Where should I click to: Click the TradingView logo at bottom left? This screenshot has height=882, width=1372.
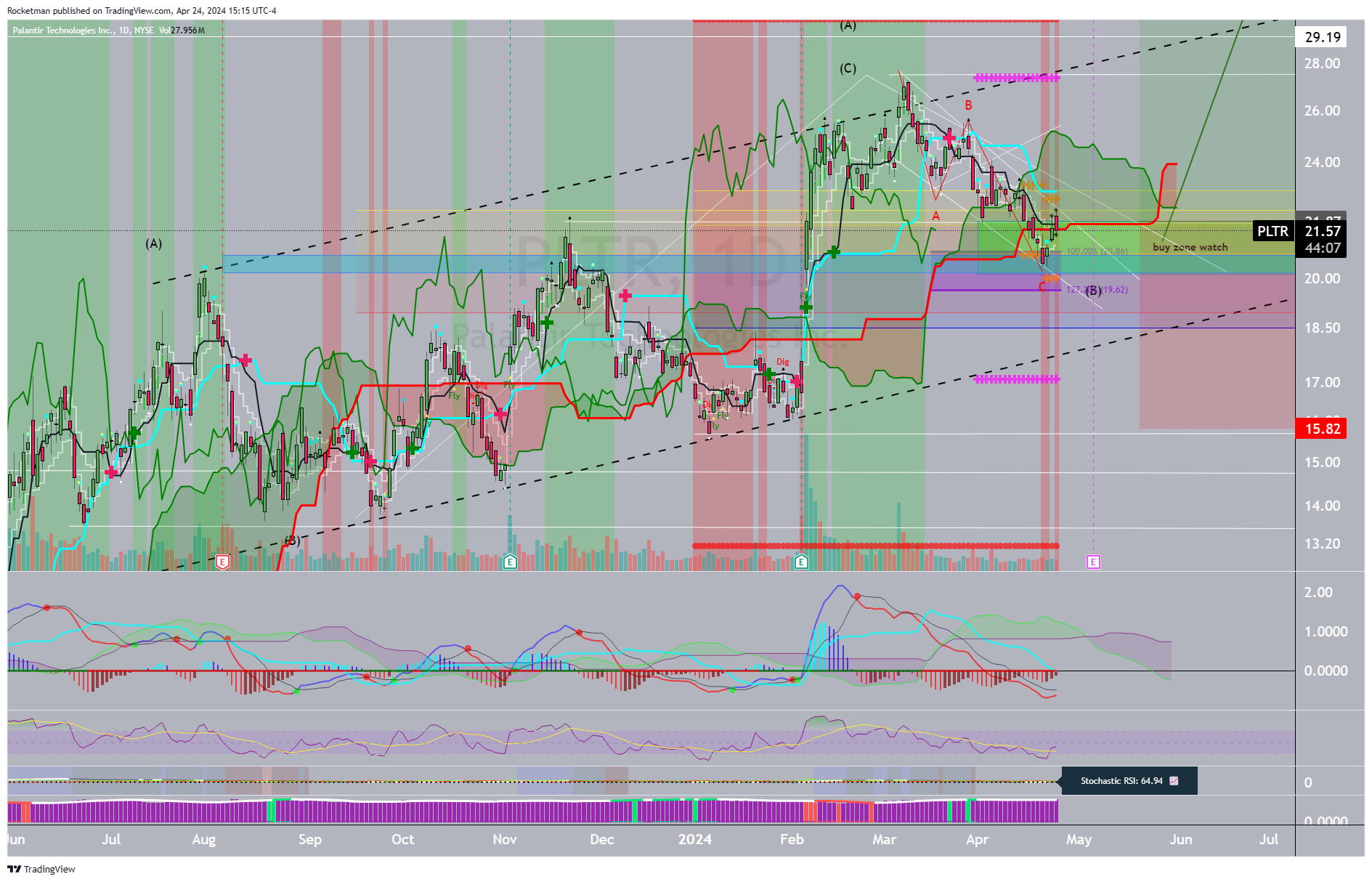[41, 869]
